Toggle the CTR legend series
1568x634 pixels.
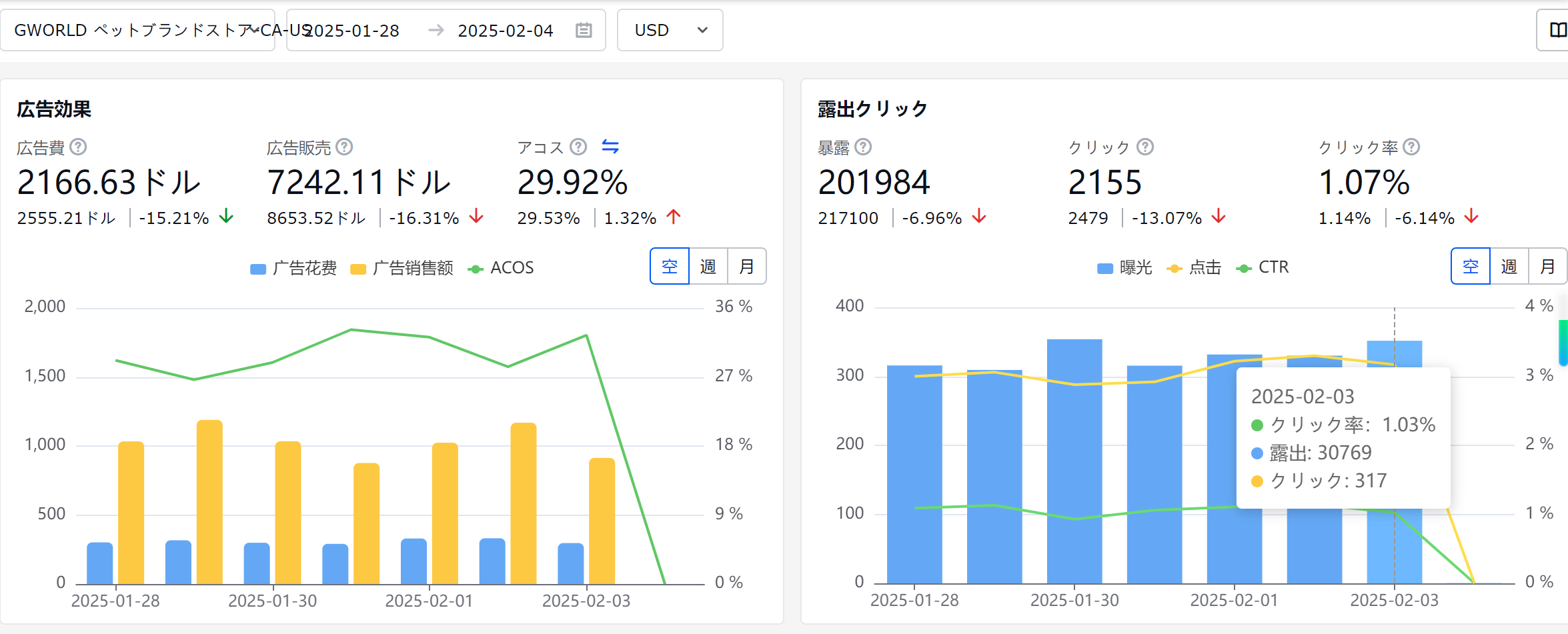point(1262,267)
